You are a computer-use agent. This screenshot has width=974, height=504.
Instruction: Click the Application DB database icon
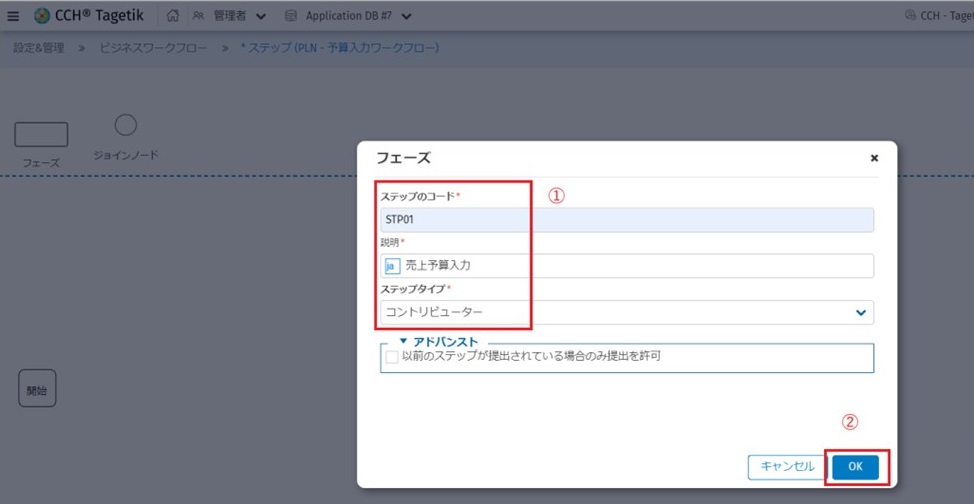pyautogui.click(x=290, y=16)
